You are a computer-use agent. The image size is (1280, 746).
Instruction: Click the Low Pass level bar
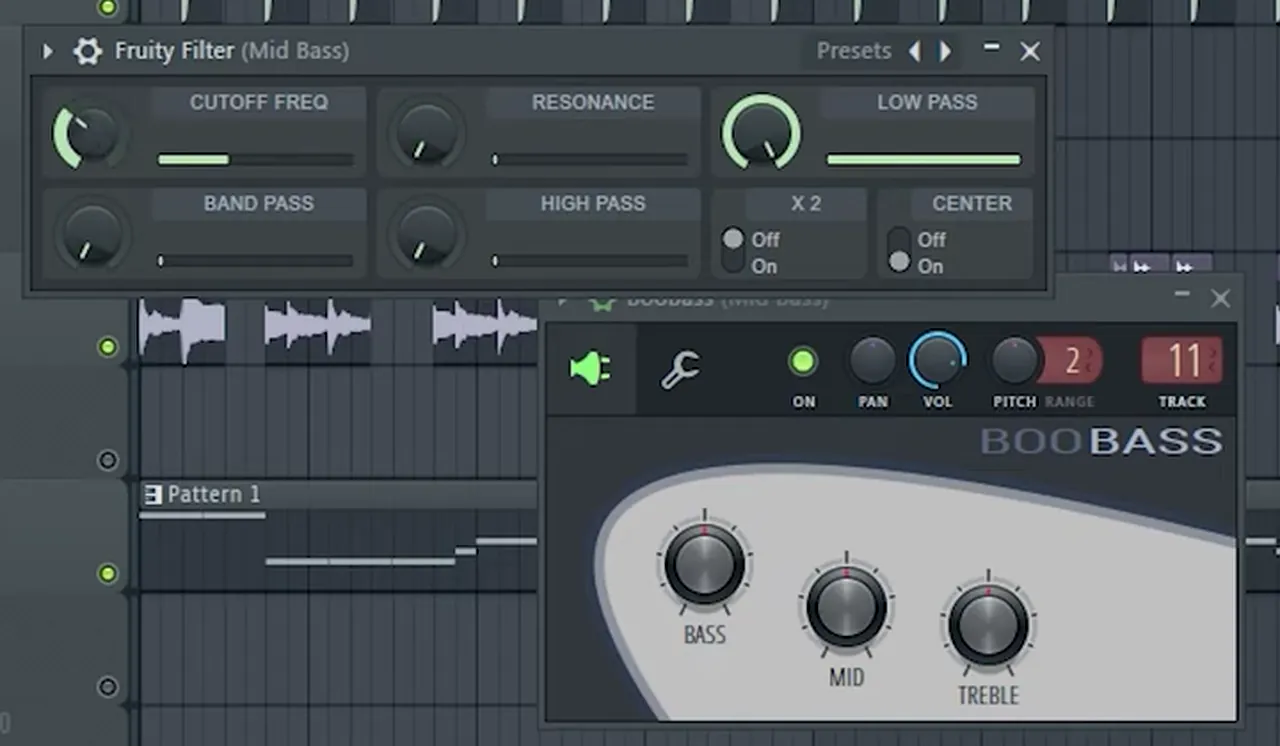[923, 159]
